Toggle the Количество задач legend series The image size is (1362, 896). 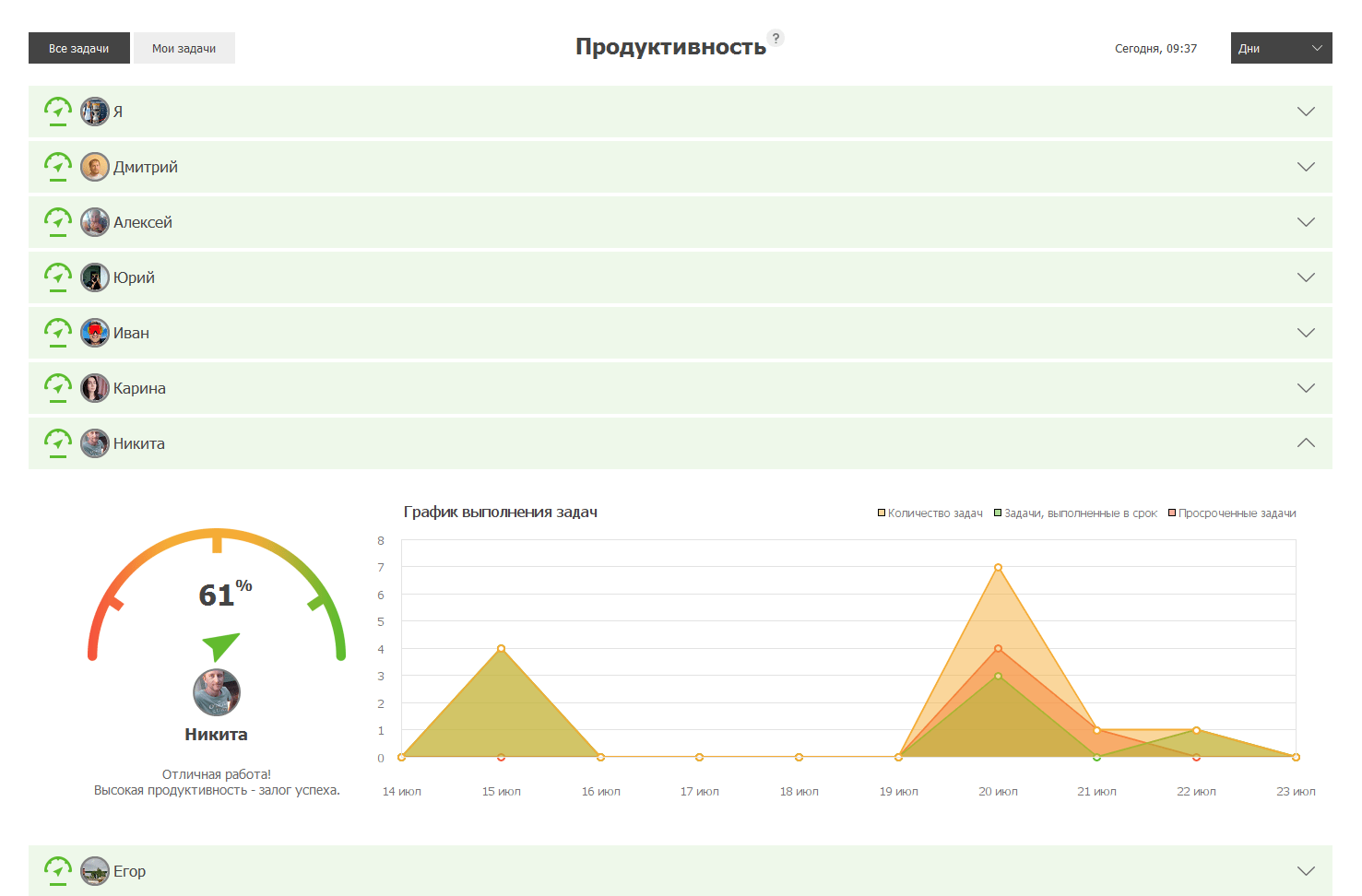(930, 513)
